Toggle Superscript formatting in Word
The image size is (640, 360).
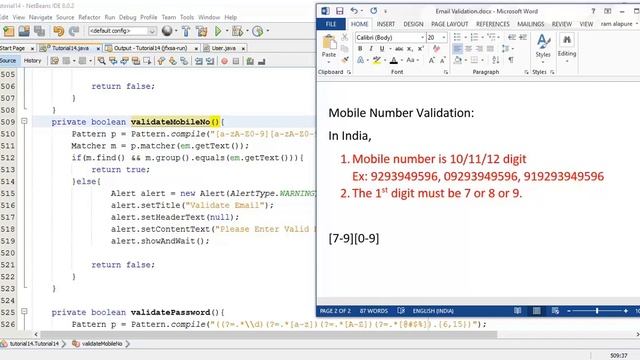pos(420,49)
